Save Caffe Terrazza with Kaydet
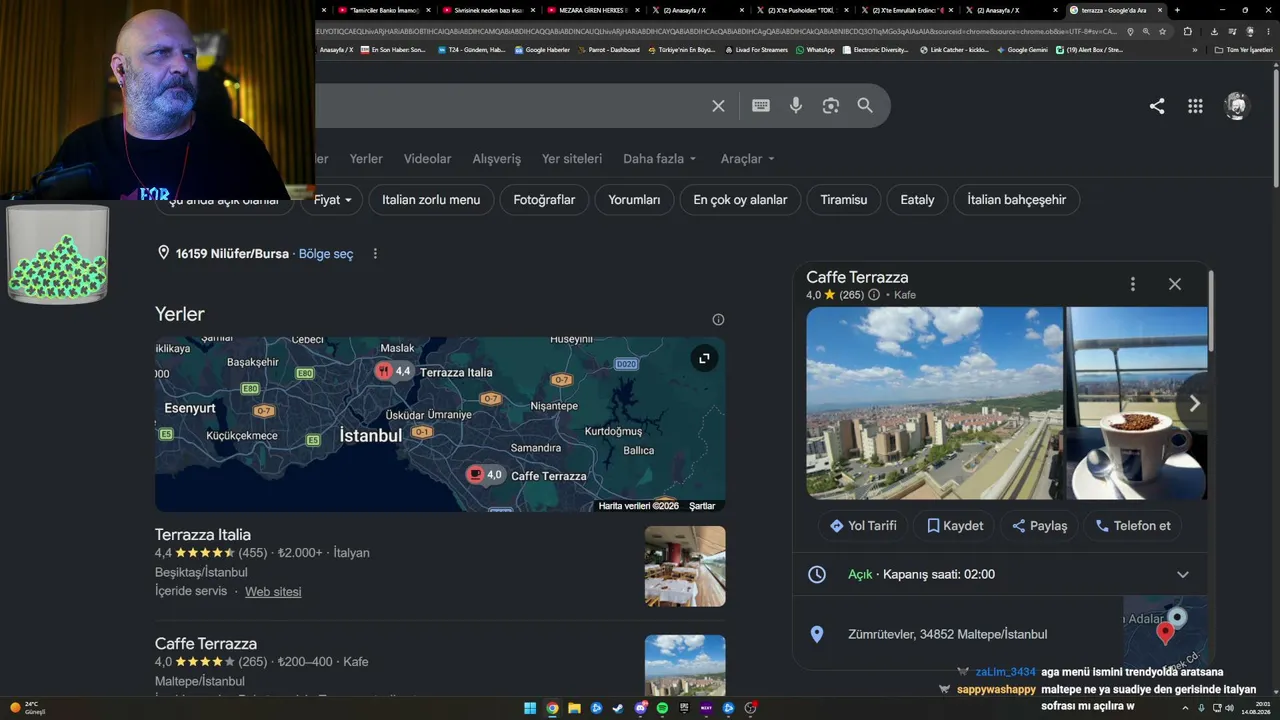Image resolution: width=1280 pixels, height=720 pixels. pos(954,526)
